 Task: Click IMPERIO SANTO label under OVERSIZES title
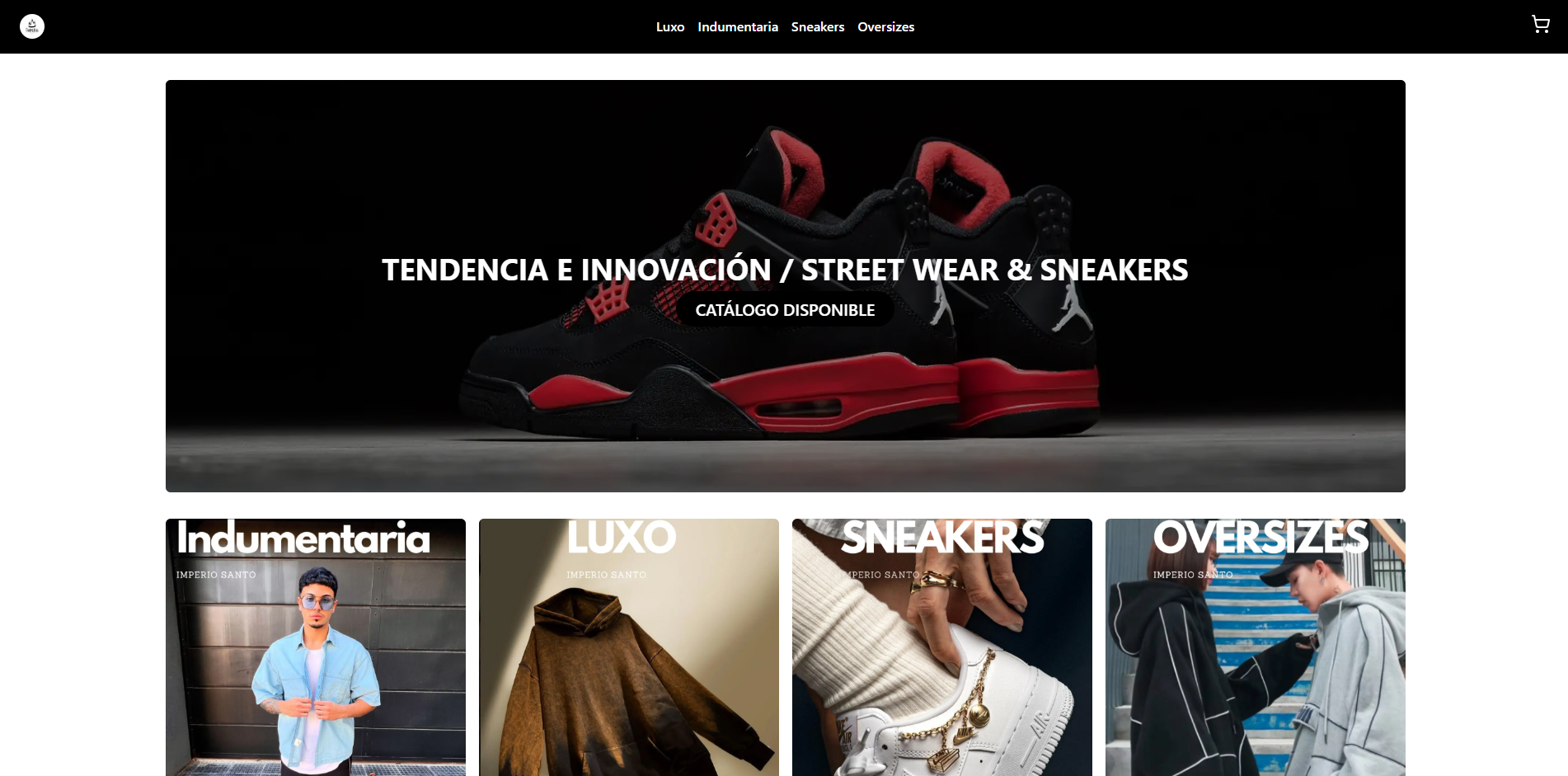pos(1193,575)
